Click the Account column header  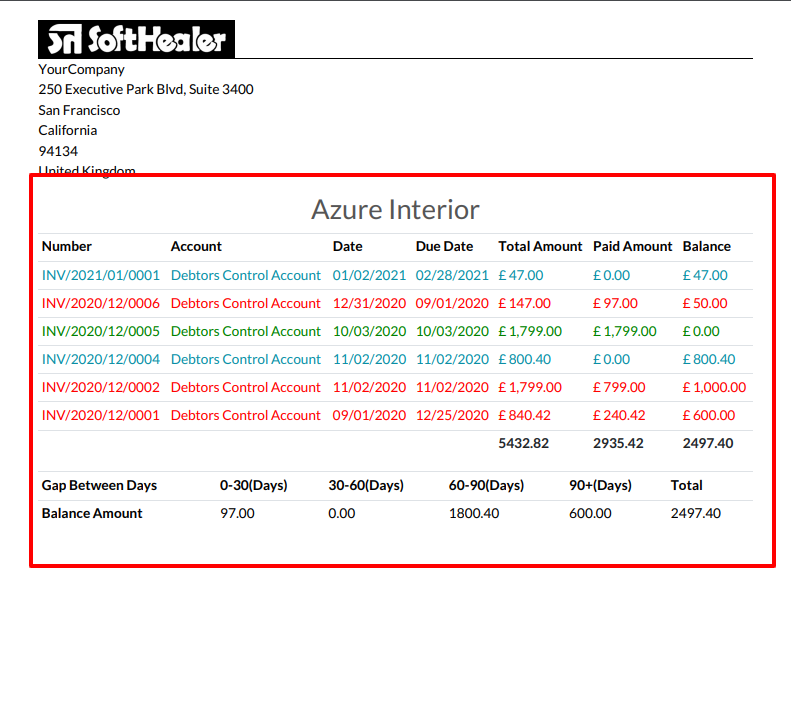(x=196, y=246)
